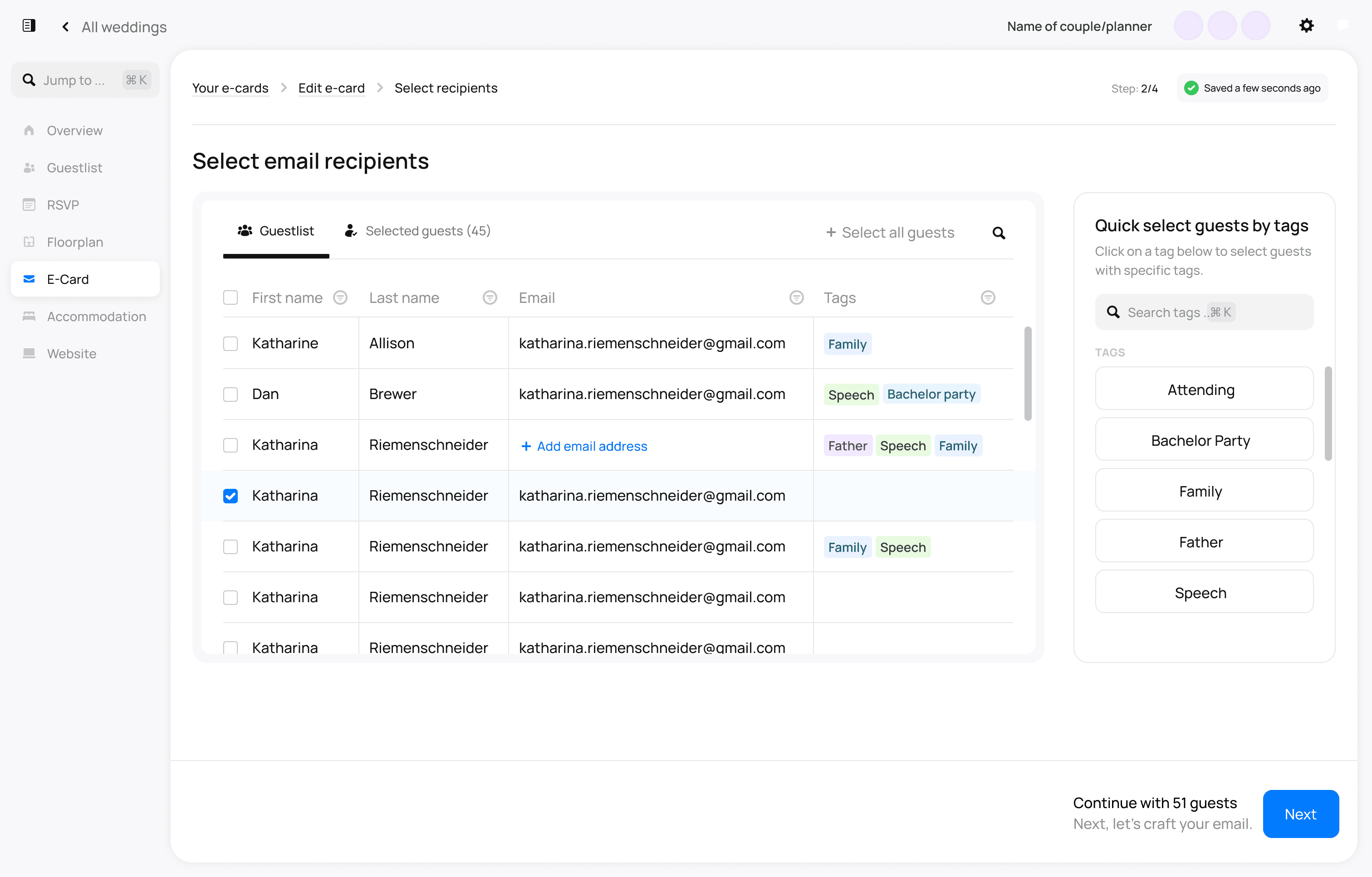Open the Email column filter
1372x877 pixels.
797,297
